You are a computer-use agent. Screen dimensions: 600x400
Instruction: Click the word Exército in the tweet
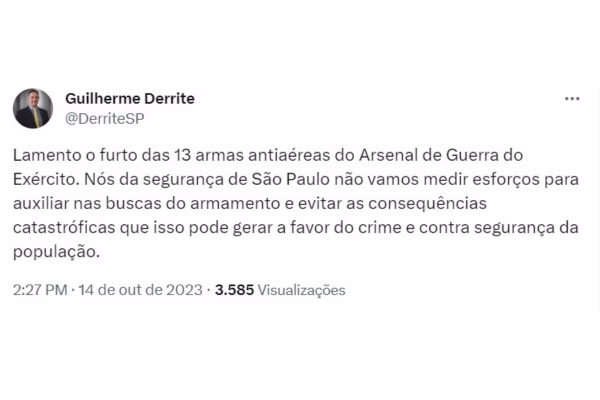tap(44, 179)
